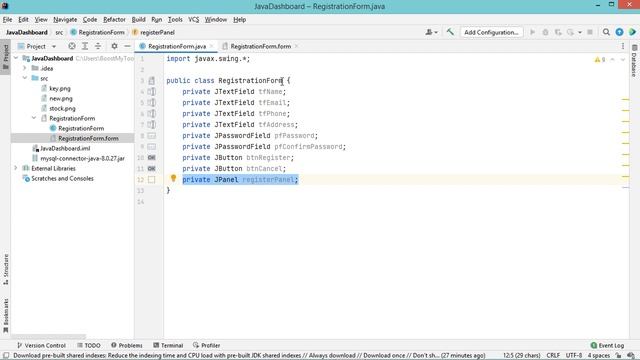Viewport: 640px width, 360px height.
Task: Click the Build project hammer icon
Action: pos(450,32)
